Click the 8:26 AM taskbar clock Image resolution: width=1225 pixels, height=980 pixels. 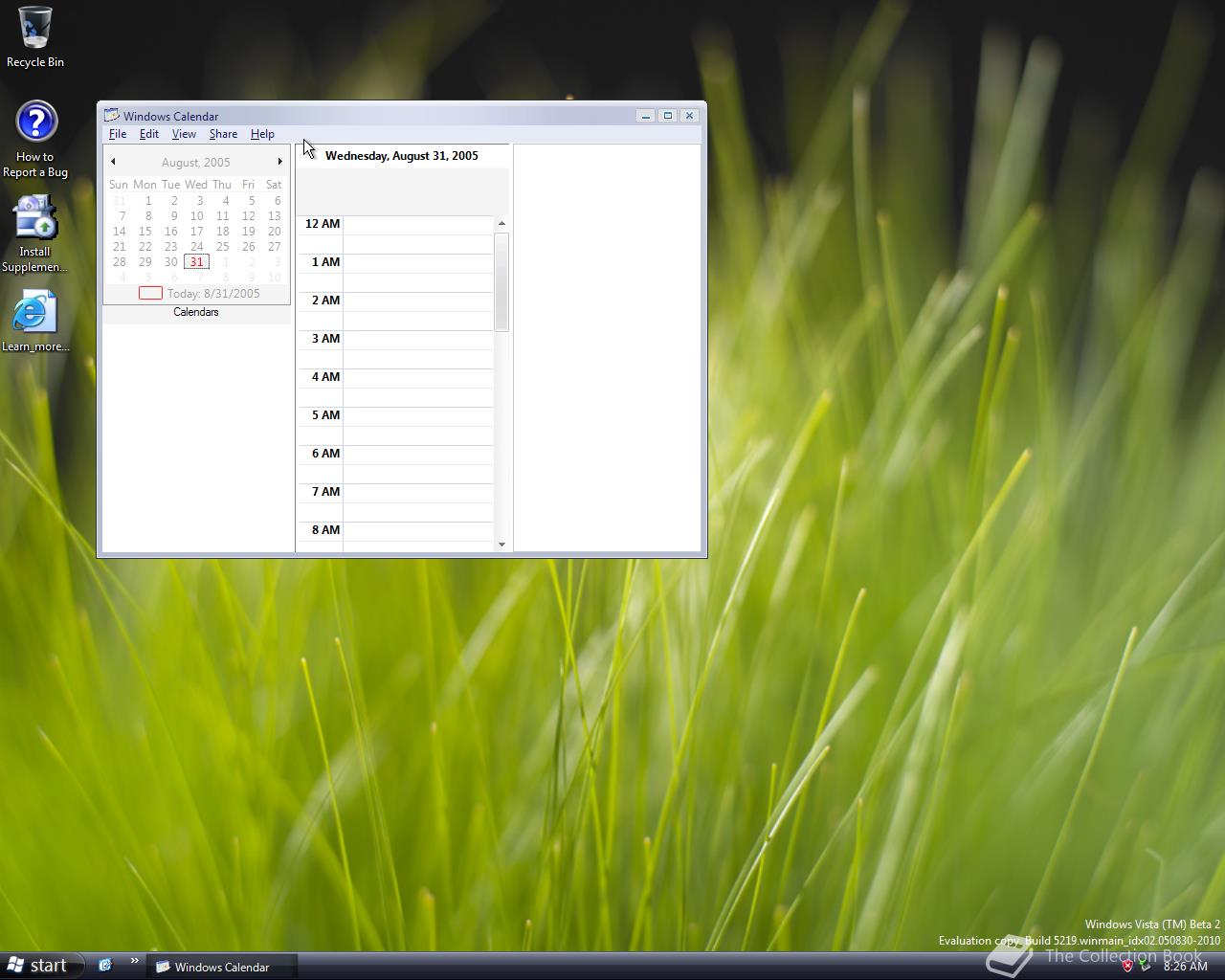(1185, 967)
